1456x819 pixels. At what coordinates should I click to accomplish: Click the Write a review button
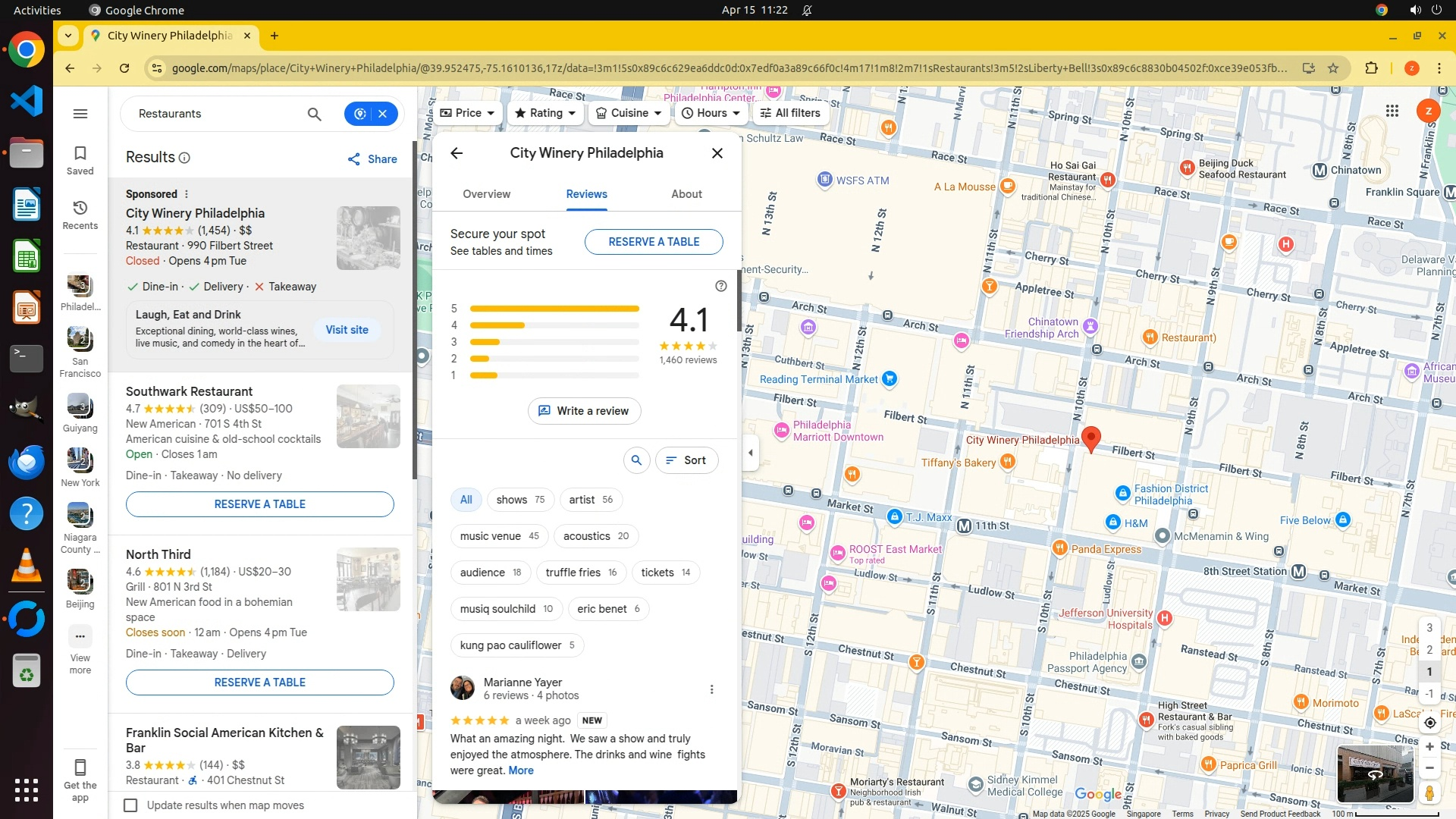click(x=584, y=411)
